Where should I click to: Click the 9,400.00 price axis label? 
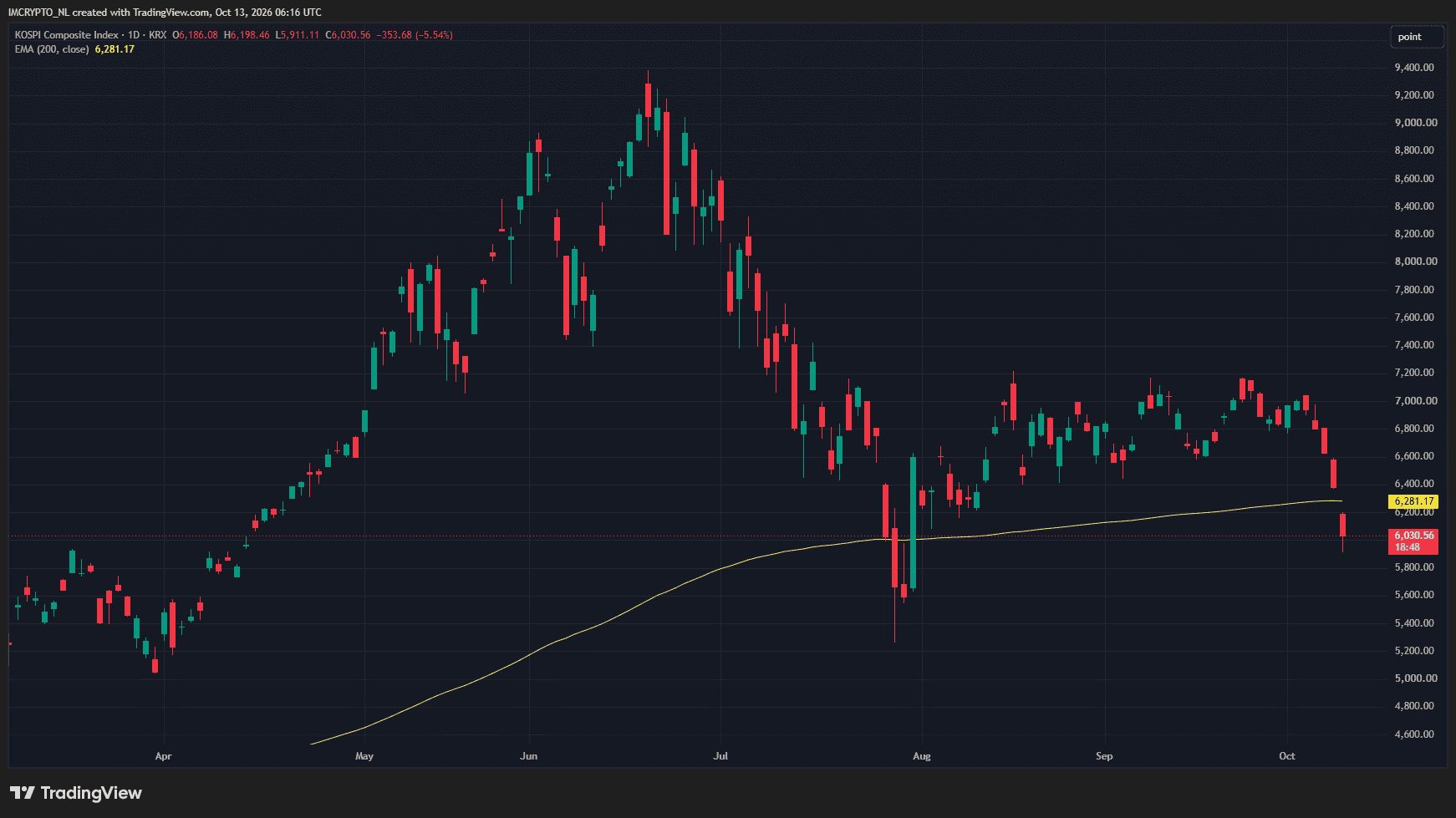[1414, 68]
